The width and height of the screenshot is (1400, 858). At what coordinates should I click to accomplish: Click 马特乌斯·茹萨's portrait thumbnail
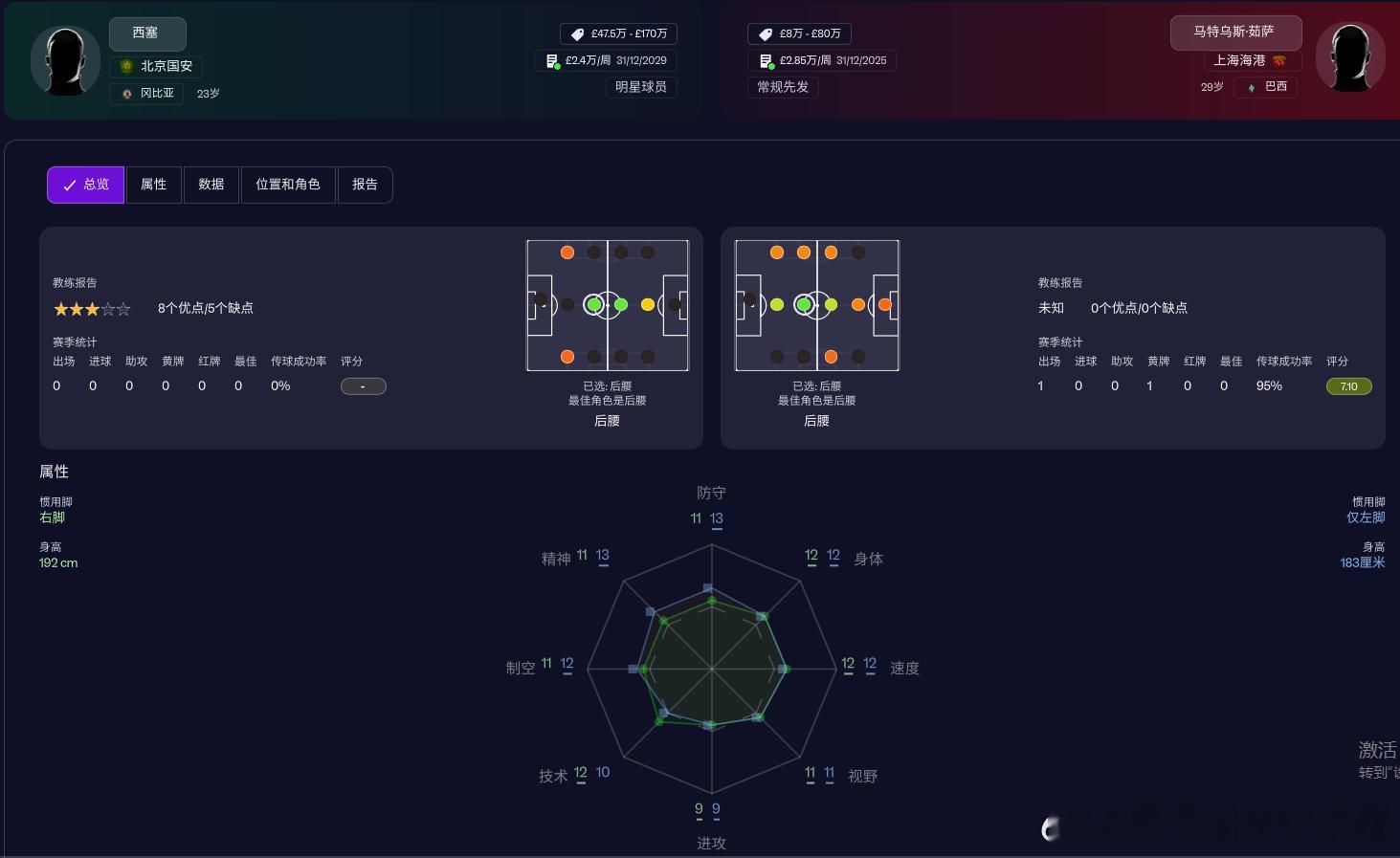(1350, 57)
